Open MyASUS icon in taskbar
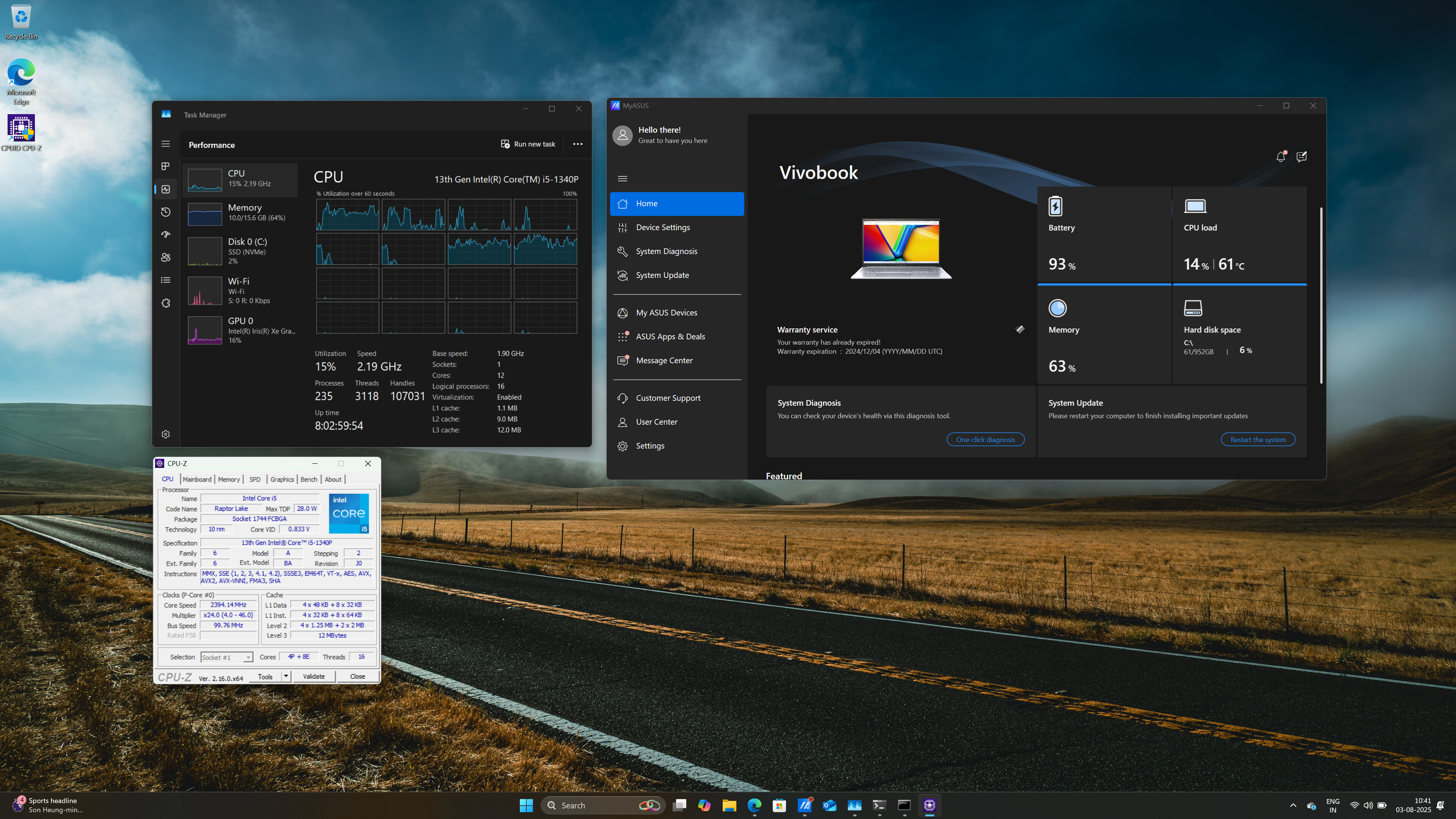1456x819 pixels. point(804,805)
